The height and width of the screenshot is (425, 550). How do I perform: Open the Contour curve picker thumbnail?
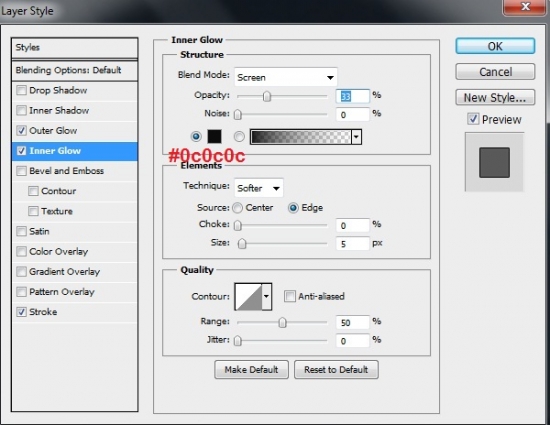(249, 297)
